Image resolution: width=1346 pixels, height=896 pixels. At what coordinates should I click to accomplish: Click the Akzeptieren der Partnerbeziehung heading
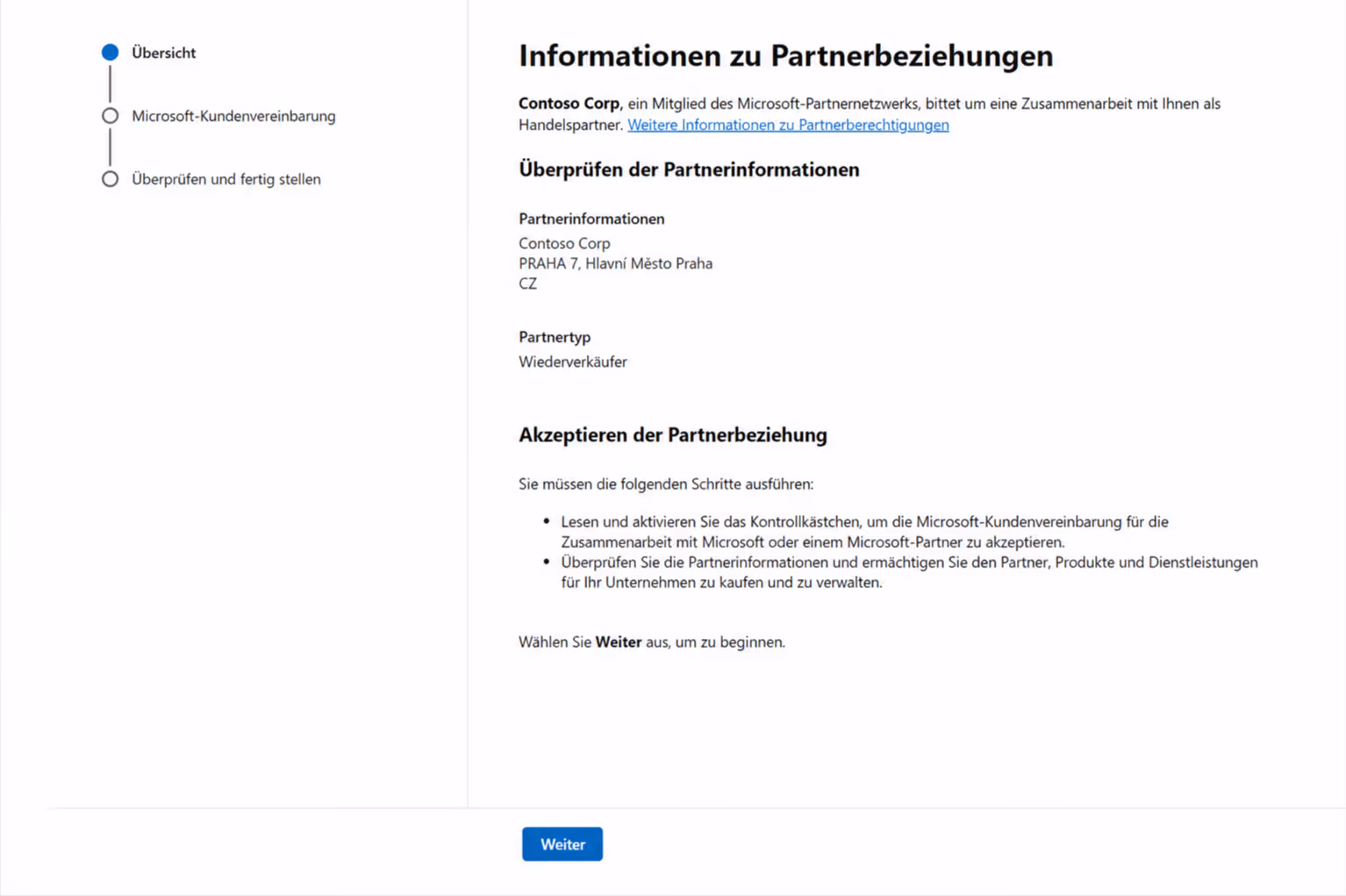(x=673, y=435)
